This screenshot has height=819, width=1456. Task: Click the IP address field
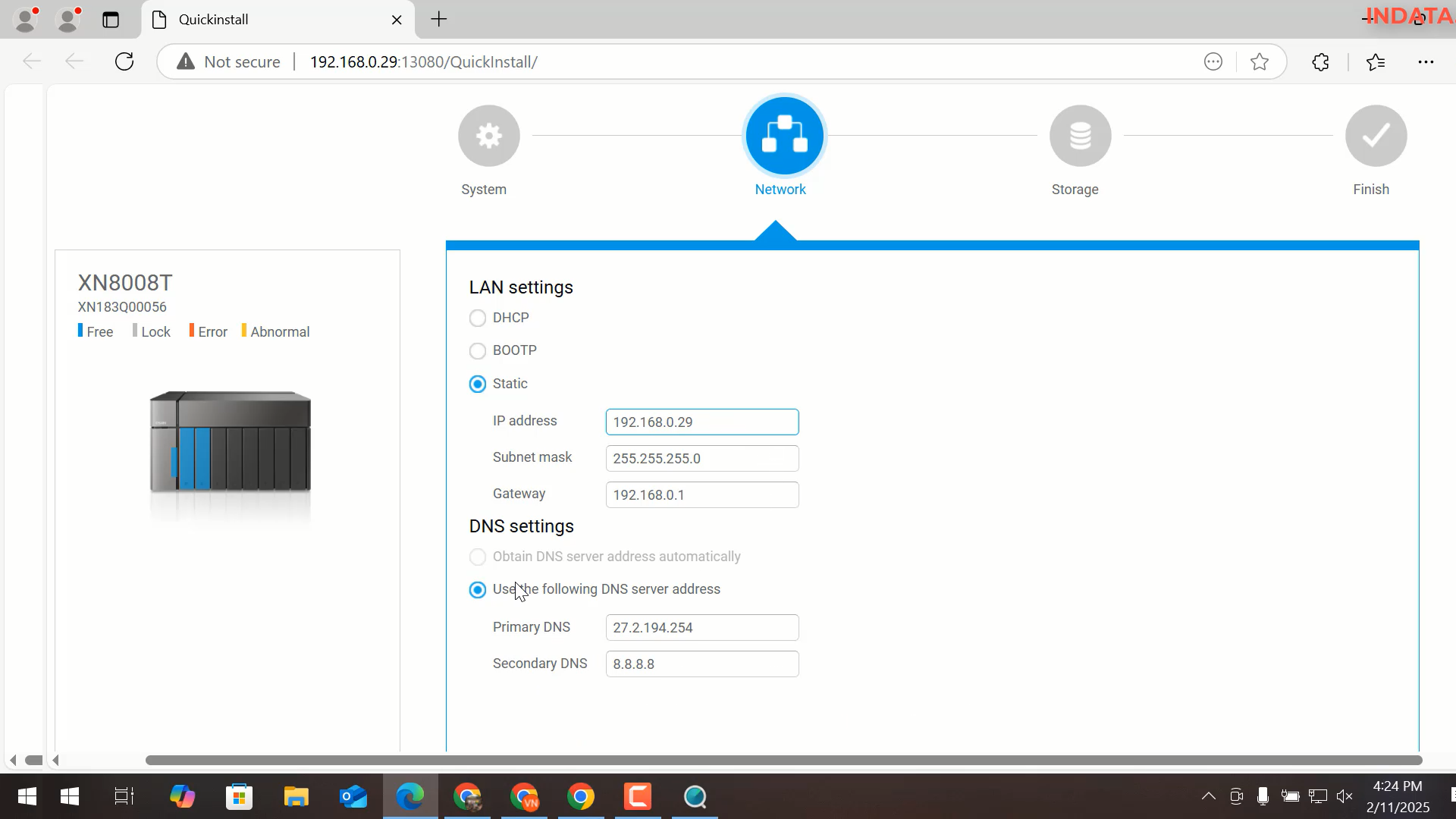tap(702, 422)
